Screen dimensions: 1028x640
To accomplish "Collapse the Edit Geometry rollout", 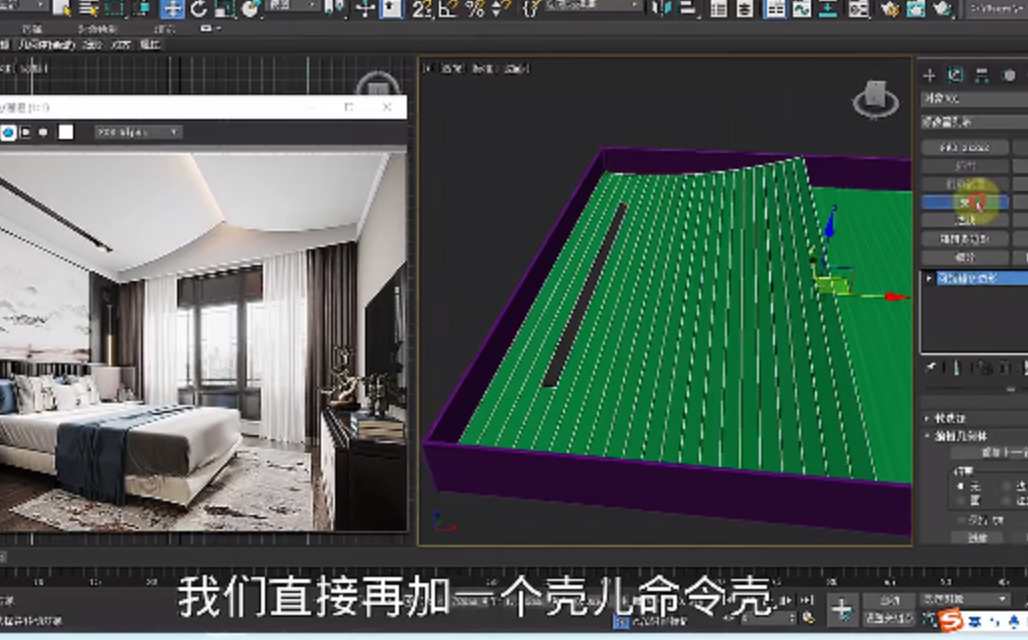I will pyautogui.click(x=929, y=436).
